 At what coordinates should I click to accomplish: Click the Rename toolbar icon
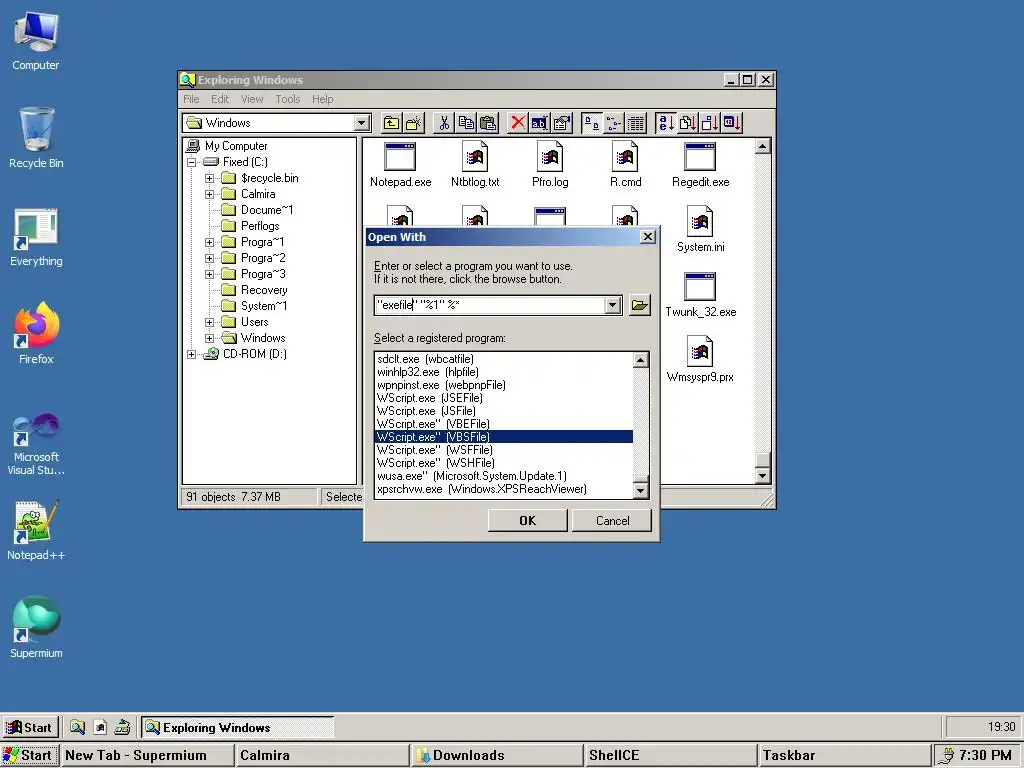pos(539,123)
